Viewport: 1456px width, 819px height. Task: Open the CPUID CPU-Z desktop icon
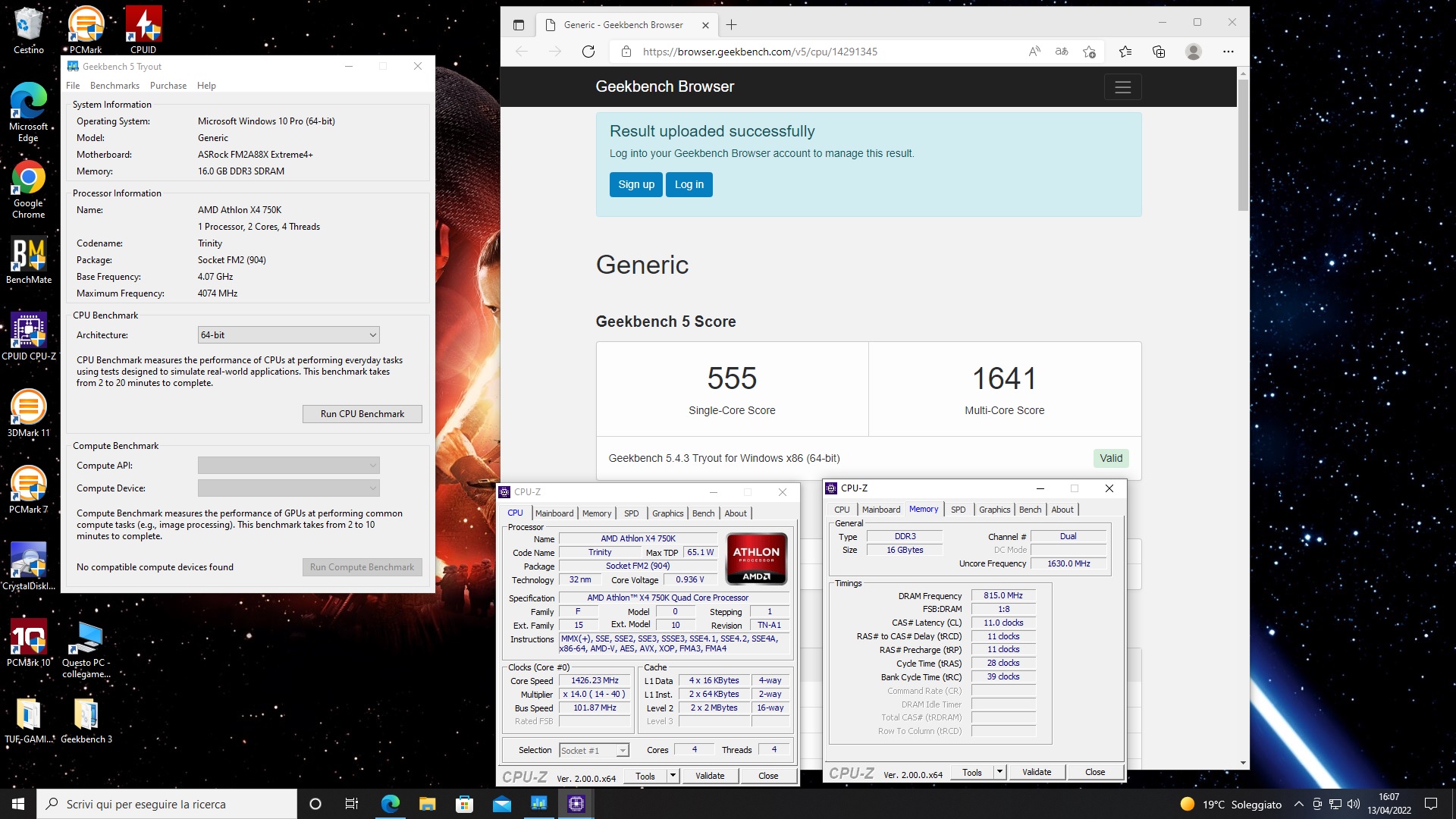pyautogui.click(x=29, y=337)
